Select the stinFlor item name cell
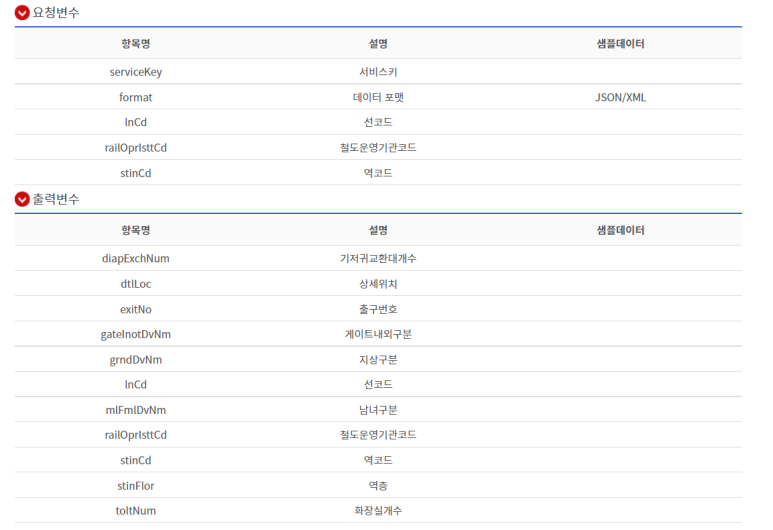The image size is (773, 530). (136, 486)
